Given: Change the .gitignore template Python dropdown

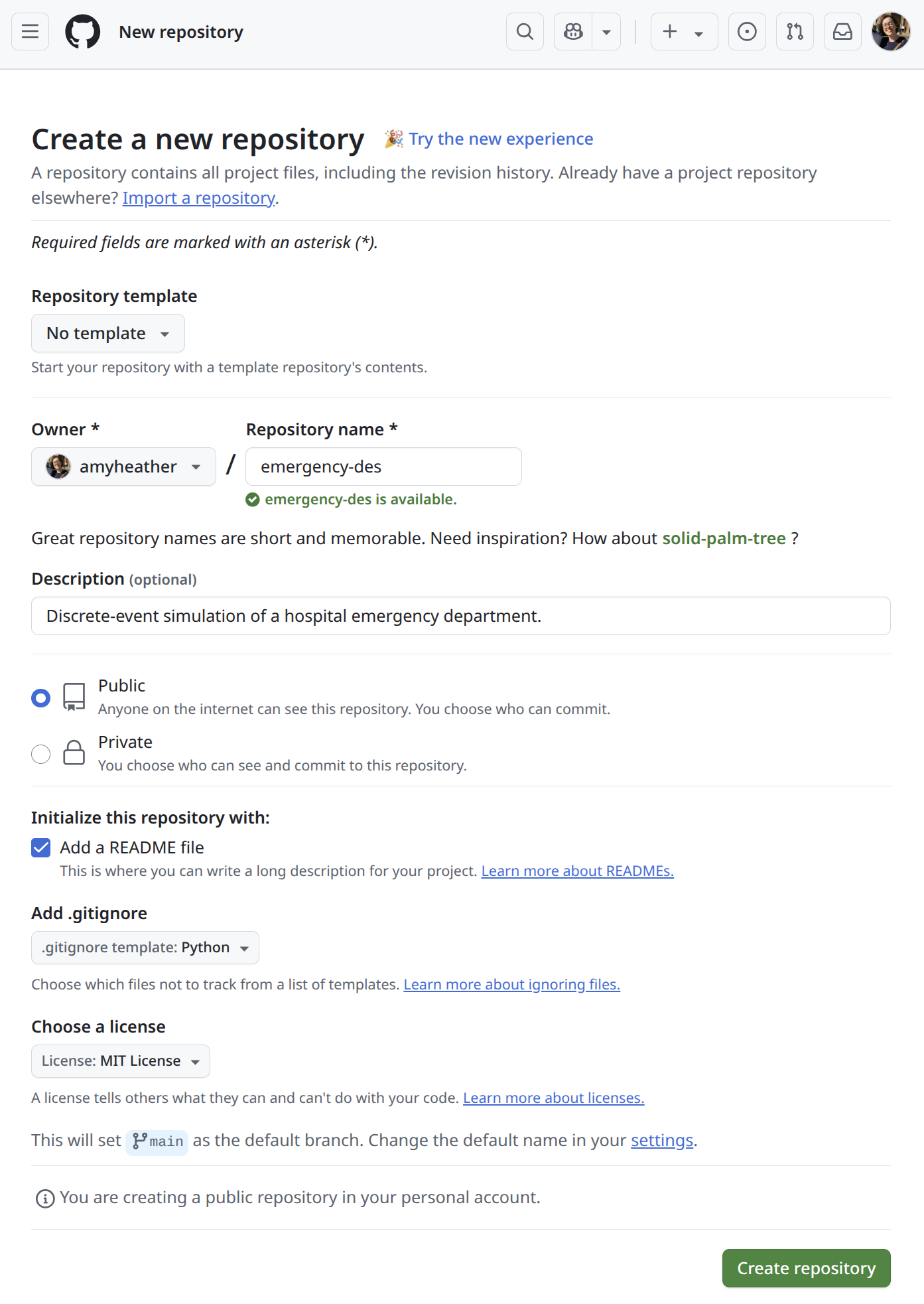Looking at the screenshot, I should click(145, 948).
